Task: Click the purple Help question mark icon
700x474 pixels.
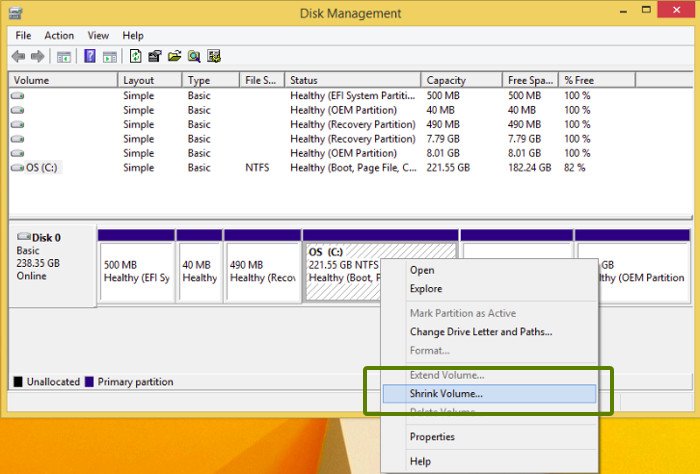Action: coord(90,56)
